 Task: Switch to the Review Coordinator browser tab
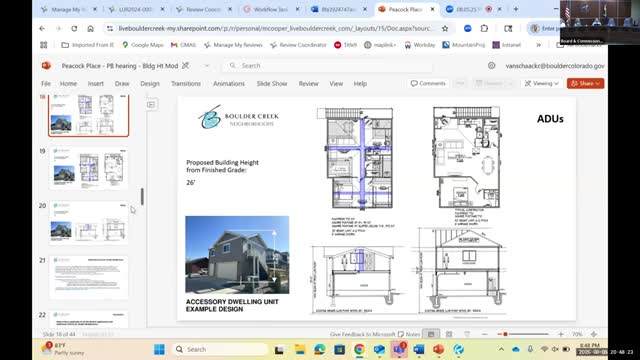[x=204, y=9]
